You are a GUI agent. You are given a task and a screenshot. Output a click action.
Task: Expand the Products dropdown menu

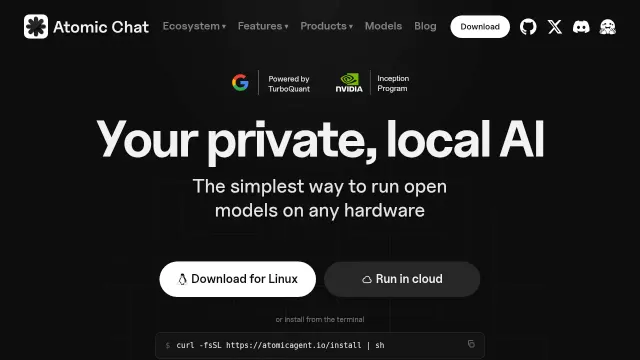326,27
